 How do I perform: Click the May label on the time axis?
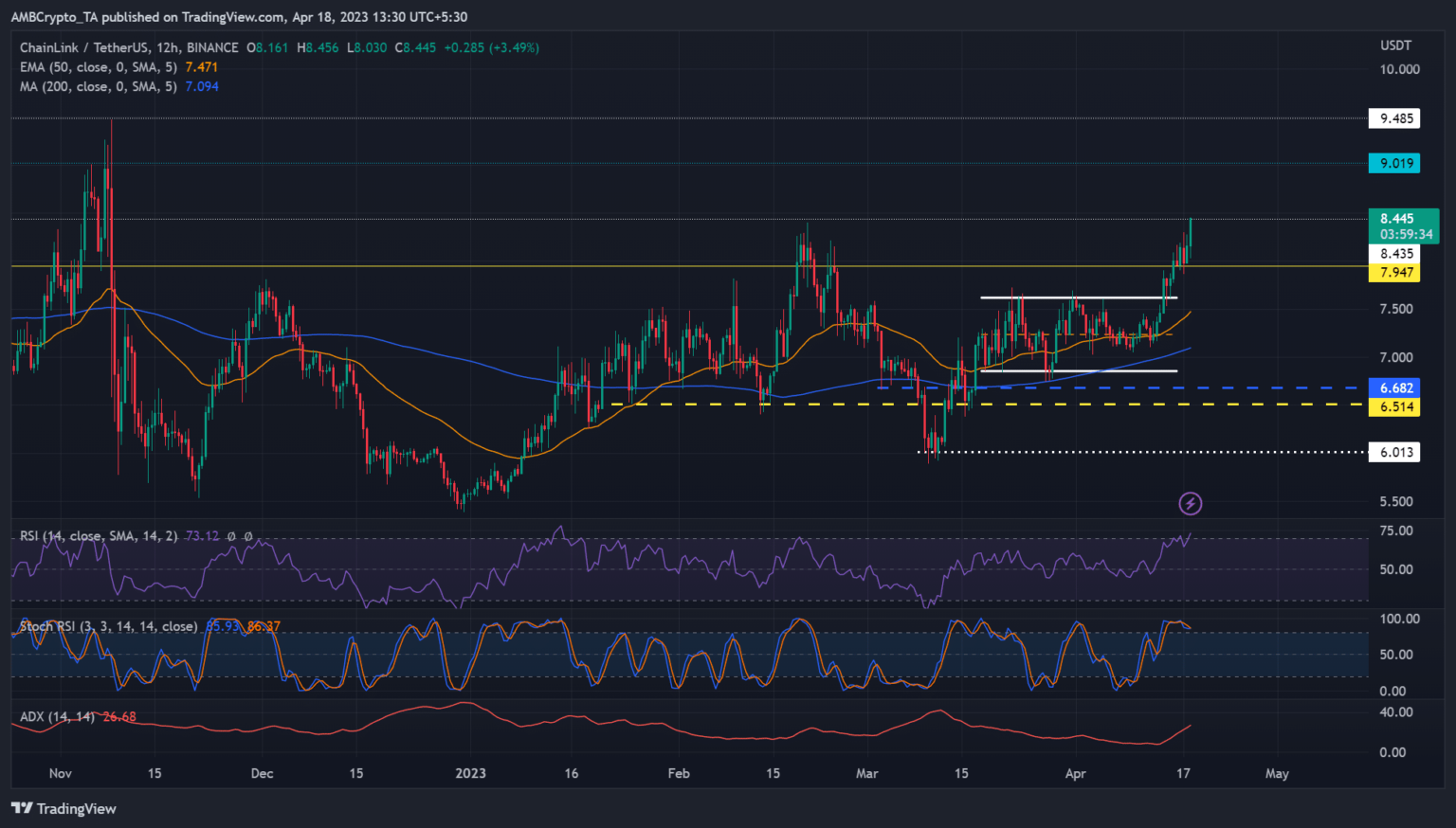click(x=1277, y=773)
